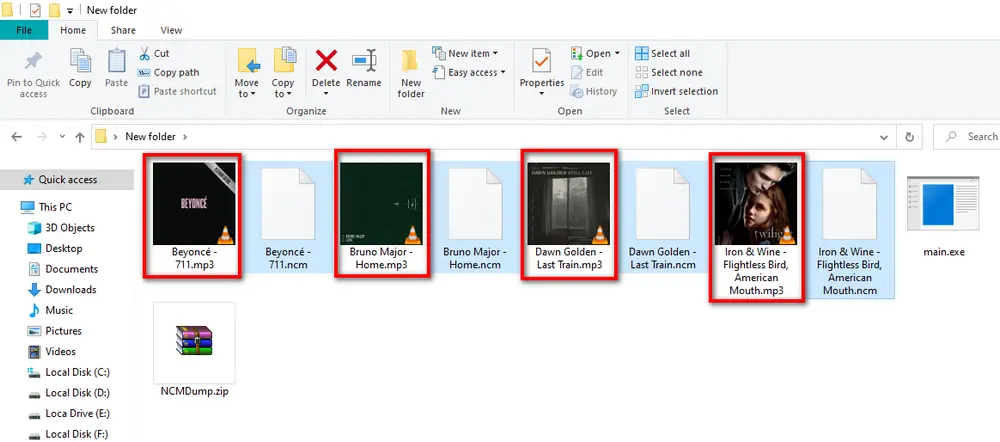Screen dimensions: 1000x442
Task: Click the Forward navigation arrow
Action: pos(41,136)
